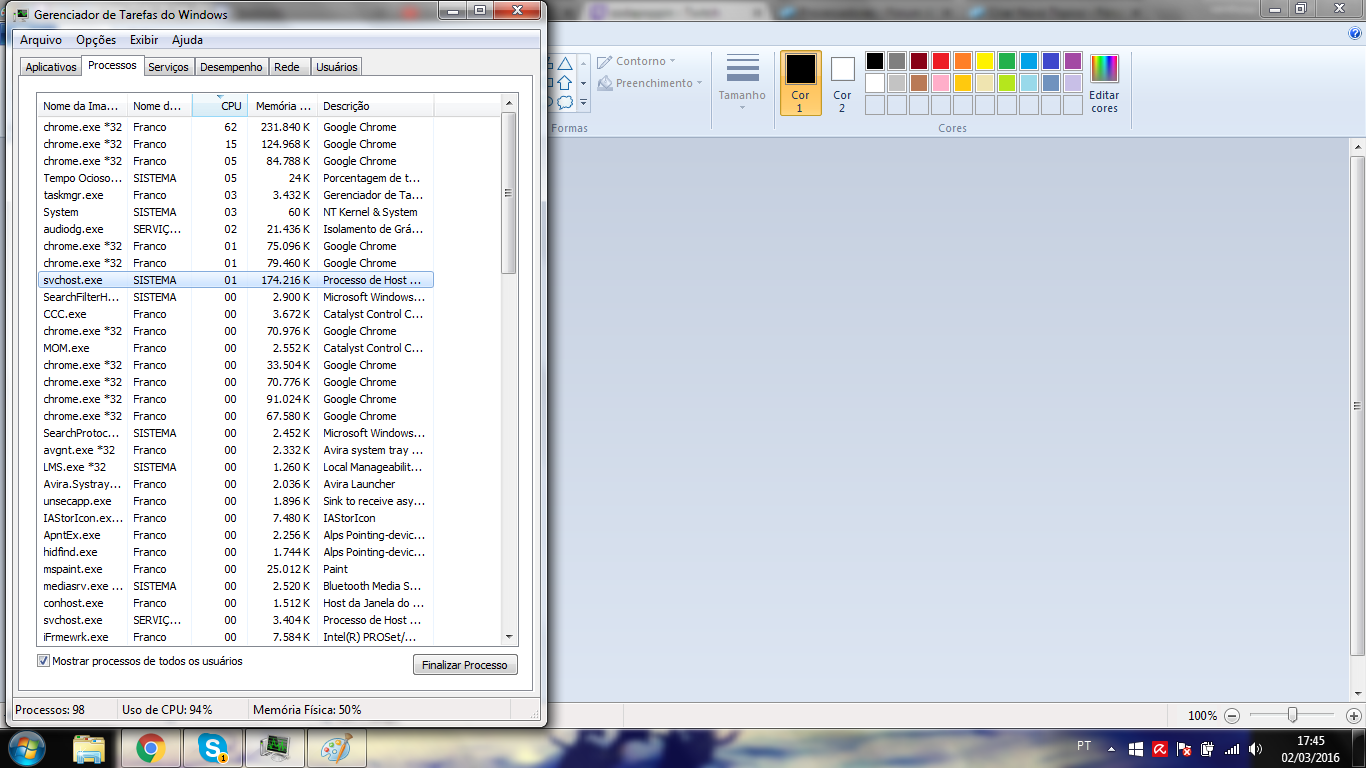
Task: Sort processes by CPU column header
Action: (x=220, y=105)
